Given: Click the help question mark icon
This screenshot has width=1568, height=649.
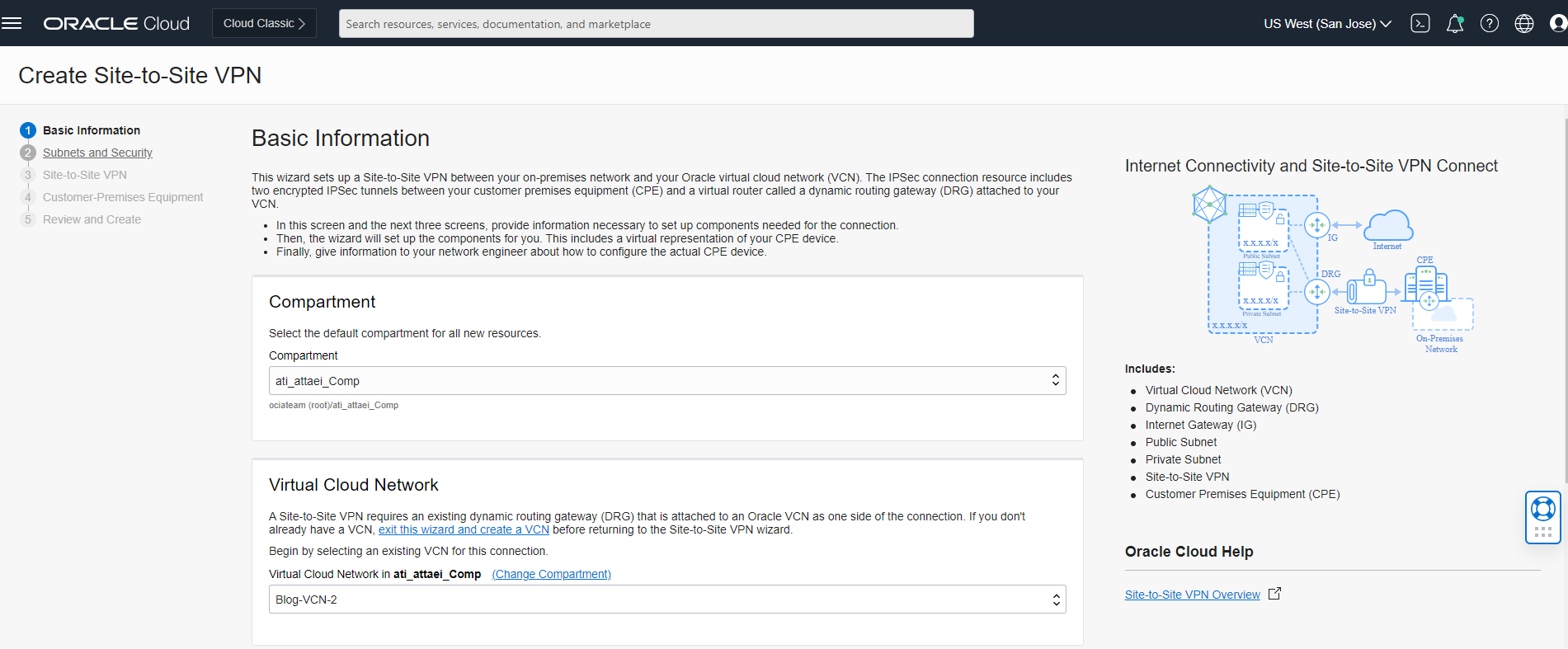Looking at the screenshot, I should coord(1490,23).
